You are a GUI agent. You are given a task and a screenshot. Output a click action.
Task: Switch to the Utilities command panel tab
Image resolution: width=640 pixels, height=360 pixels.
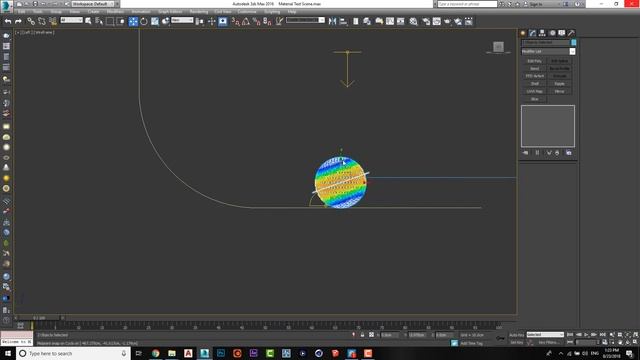571,33
